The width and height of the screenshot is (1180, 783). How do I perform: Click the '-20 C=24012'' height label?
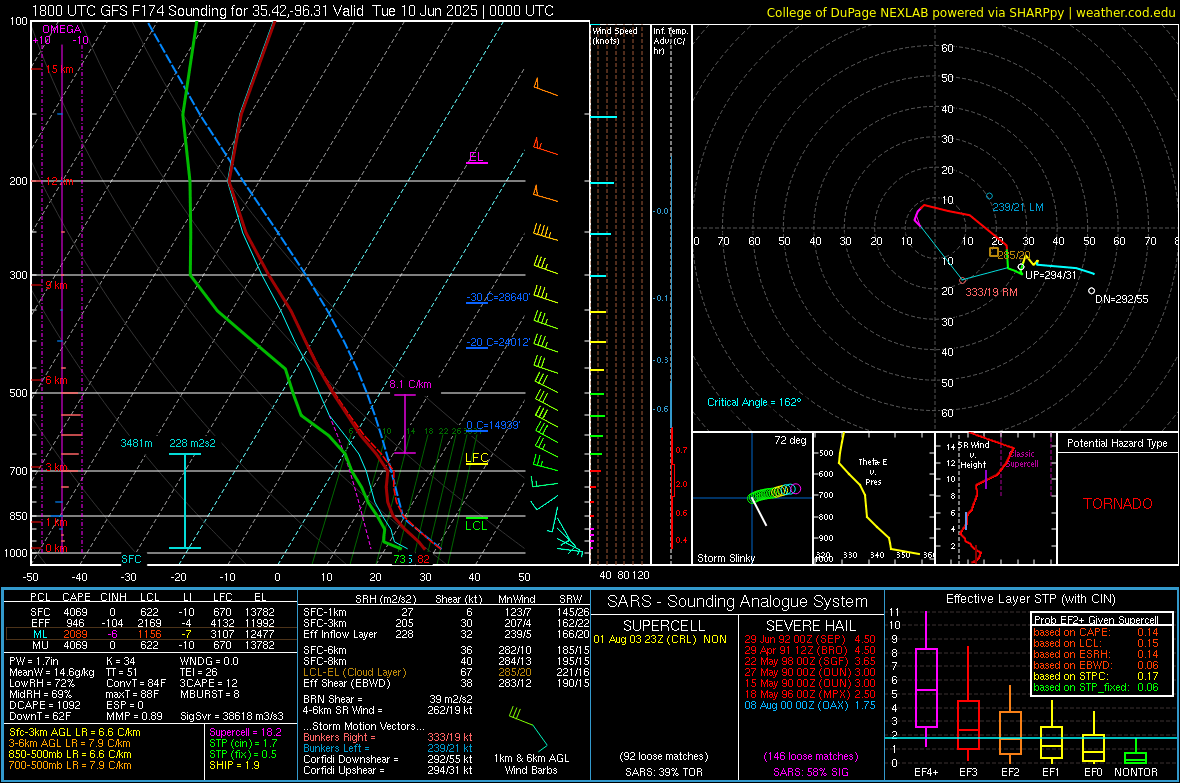tap(497, 343)
